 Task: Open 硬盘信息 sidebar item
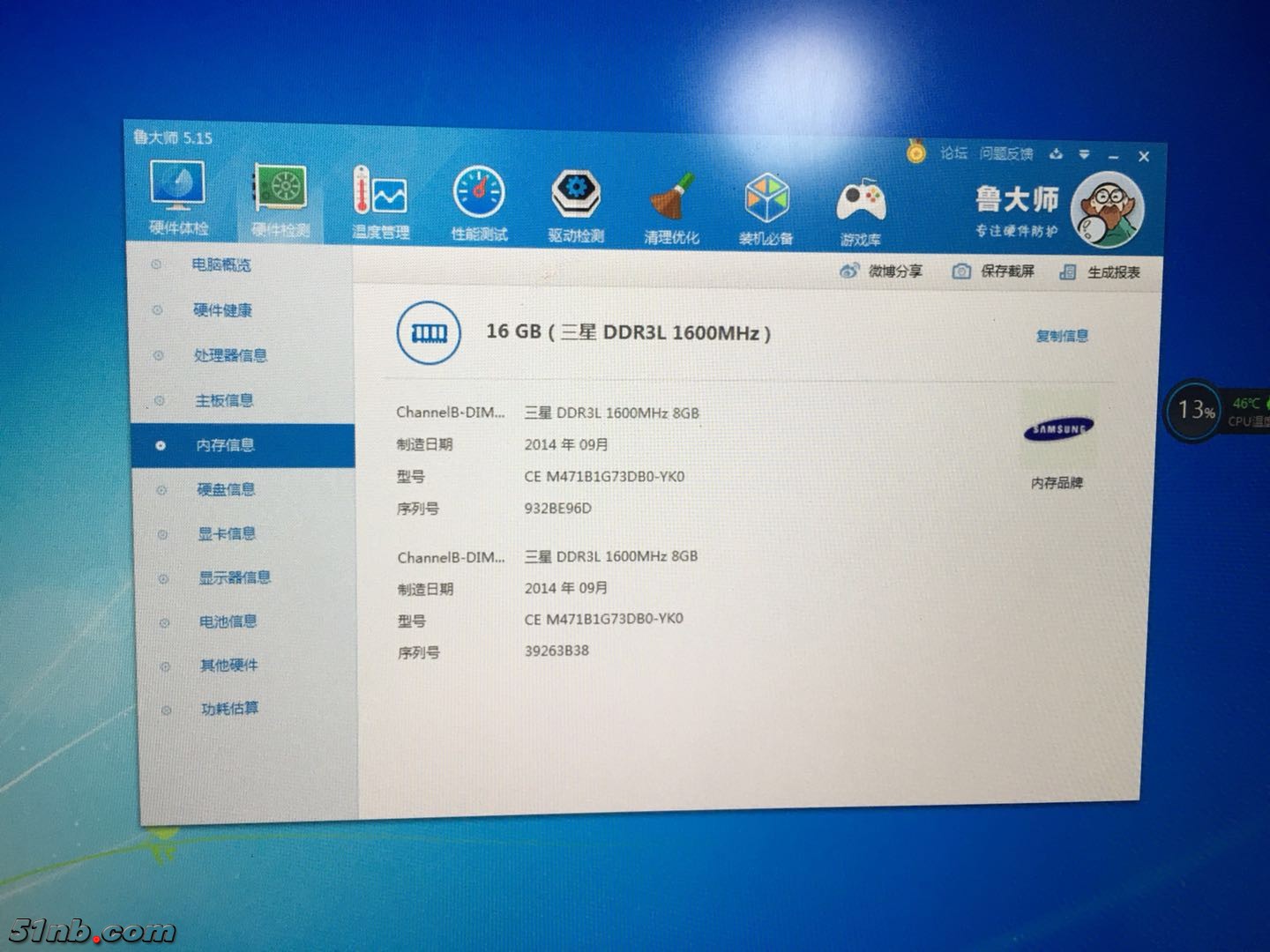coord(226,489)
